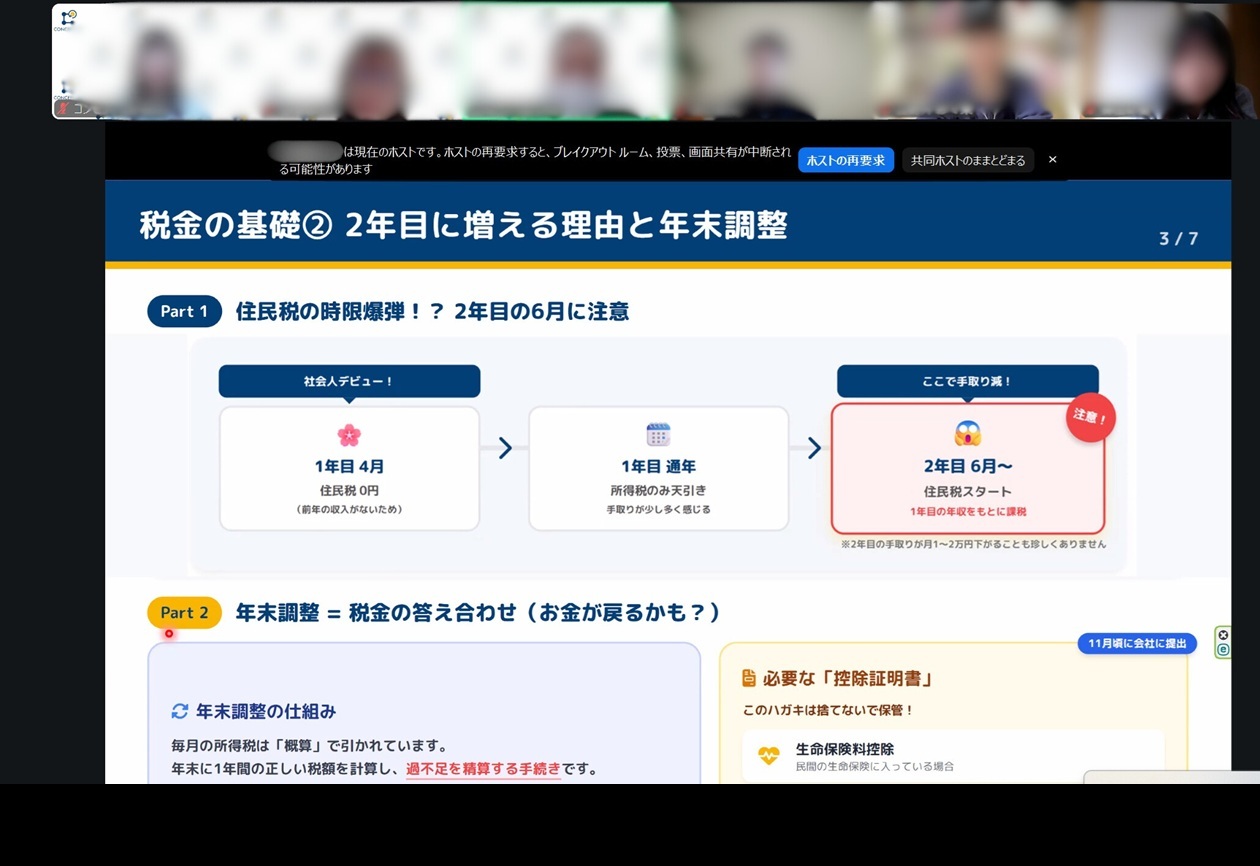Choose 共同ホストのままとどまる option
The width and height of the screenshot is (1260, 866).
[x=967, y=160]
